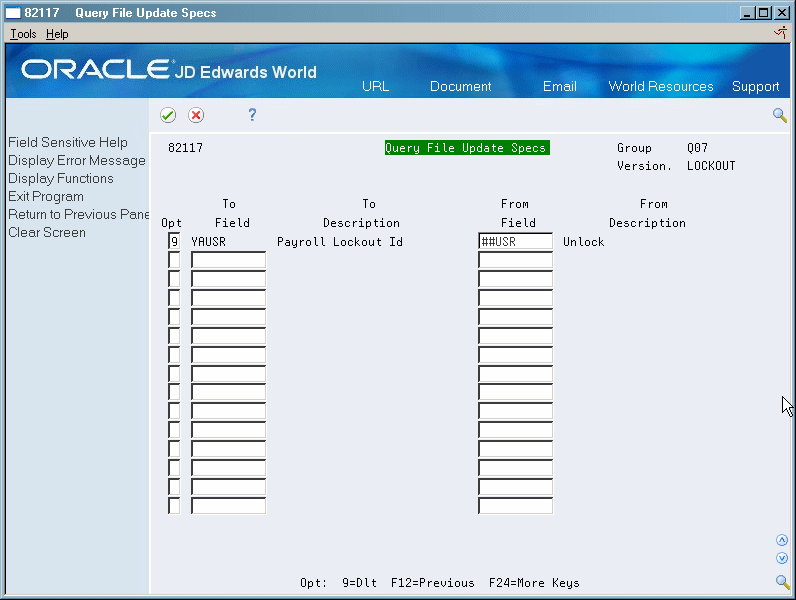Minimize the 82117 window

[x=746, y=13]
